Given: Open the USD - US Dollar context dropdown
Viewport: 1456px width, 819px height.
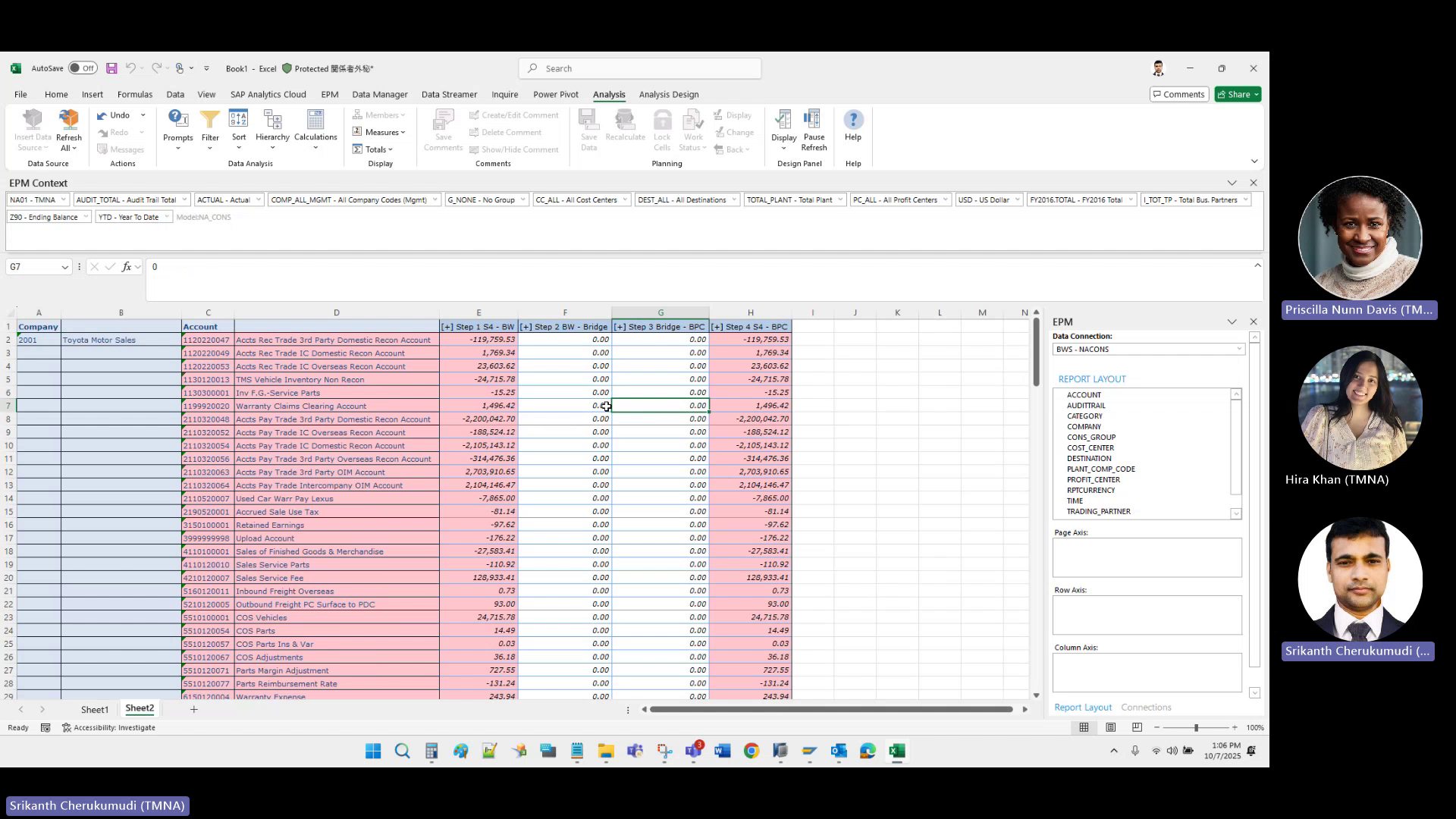Looking at the screenshot, I should [1016, 199].
